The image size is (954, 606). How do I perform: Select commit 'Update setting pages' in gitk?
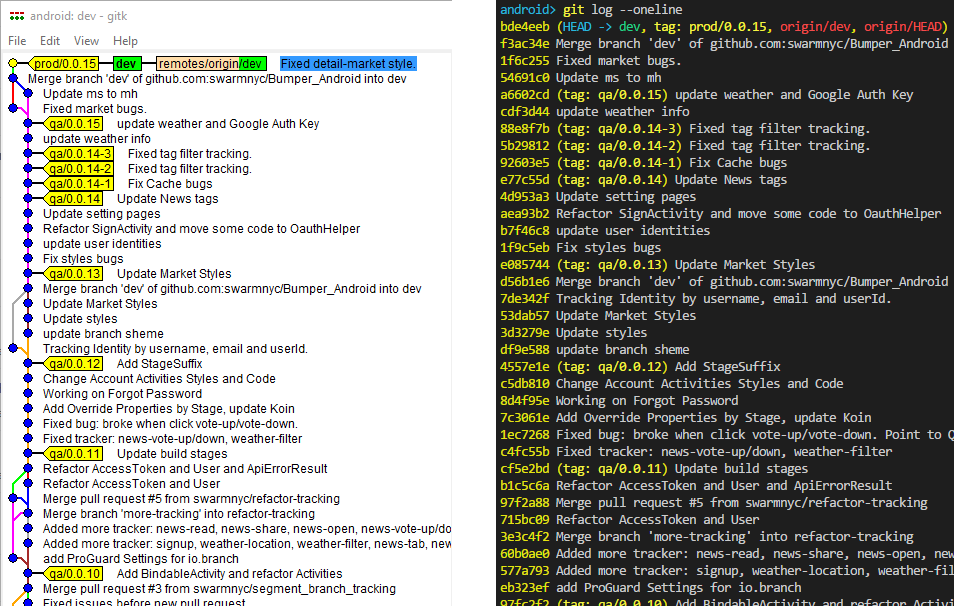[x=102, y=214]
